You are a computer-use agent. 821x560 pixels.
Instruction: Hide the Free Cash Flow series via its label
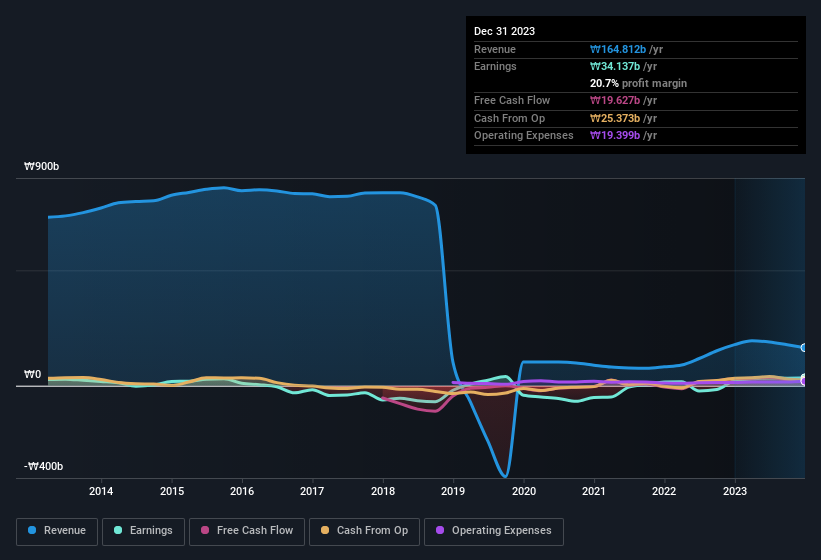(254, 530)
